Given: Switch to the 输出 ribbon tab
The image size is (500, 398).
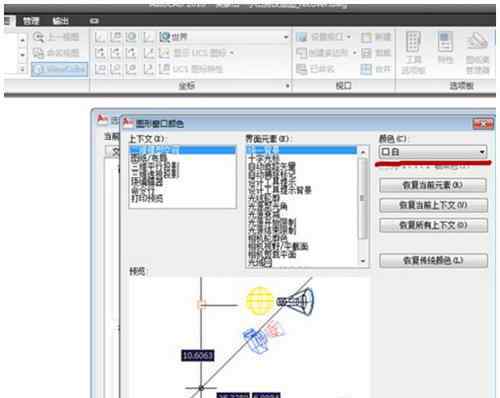Looking at the screenshot, I should 61,21.
